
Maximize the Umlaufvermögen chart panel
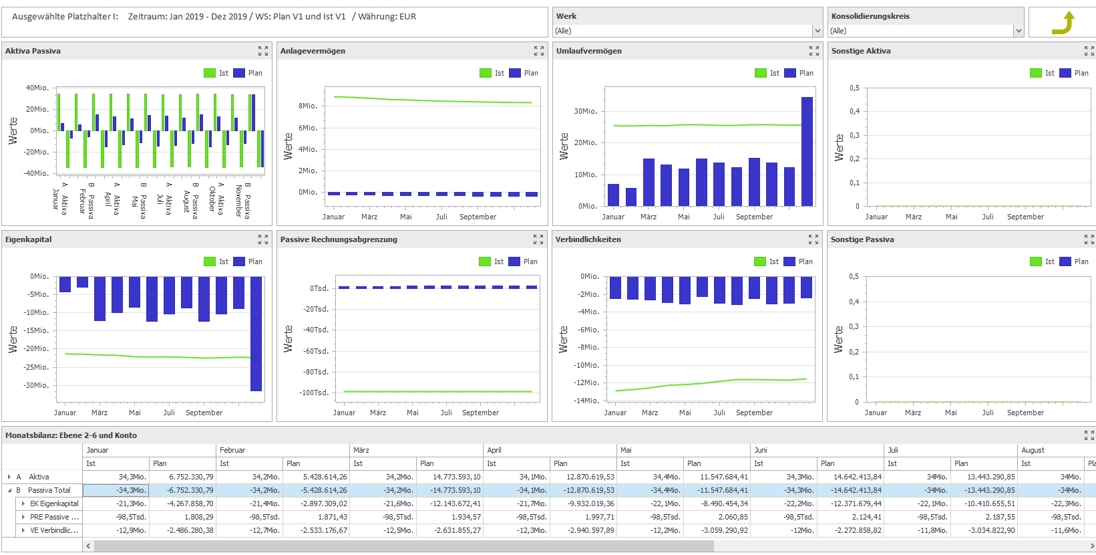point(814,51)
